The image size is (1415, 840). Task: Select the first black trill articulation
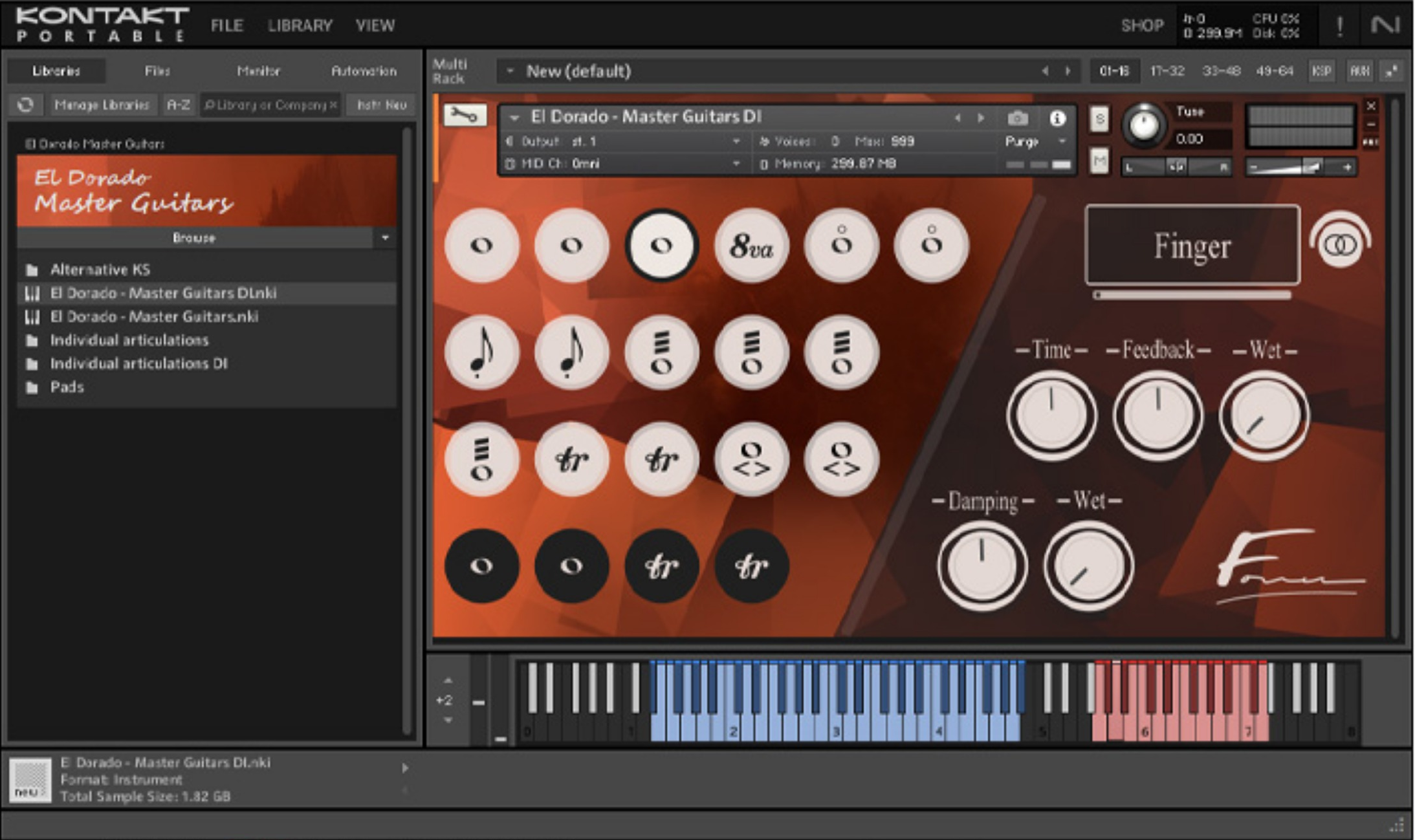click(661, 566)
